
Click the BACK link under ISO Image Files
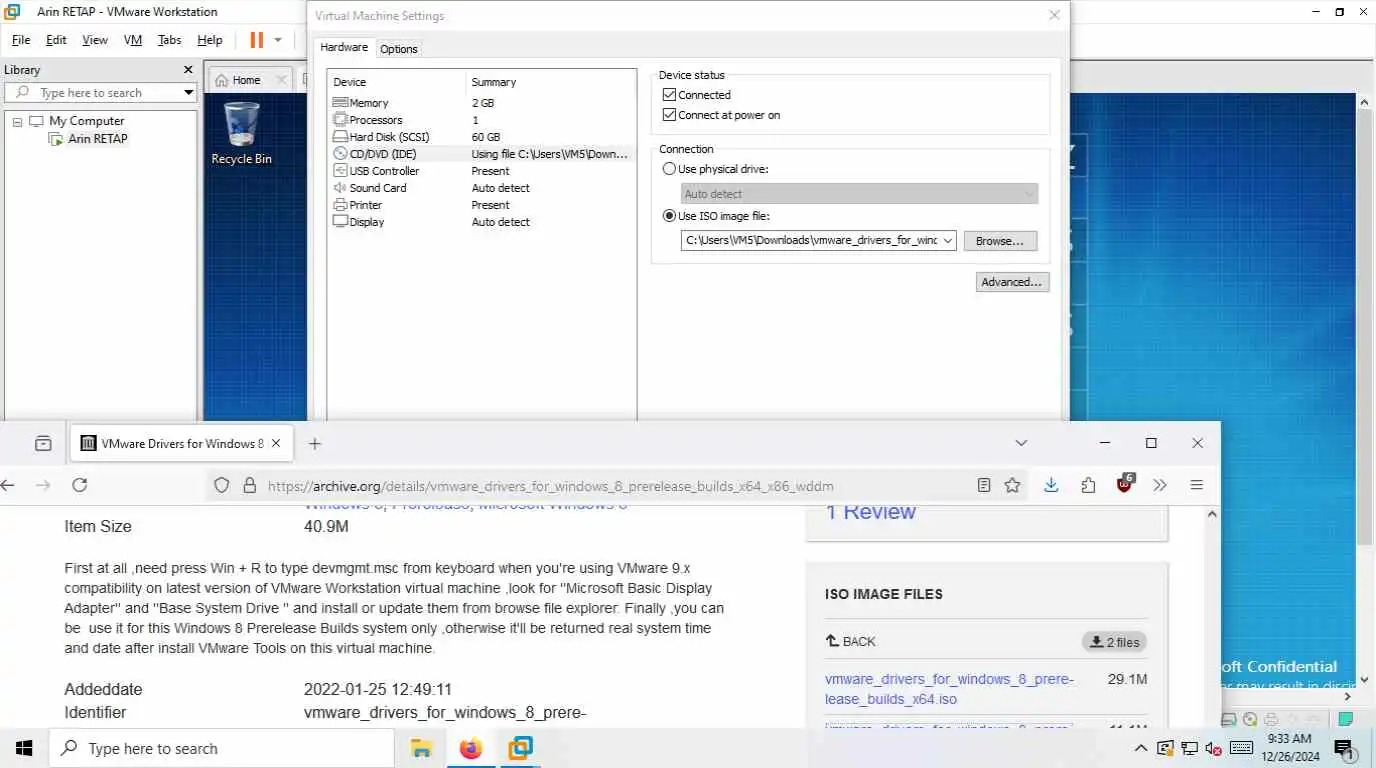pos(850,642)
